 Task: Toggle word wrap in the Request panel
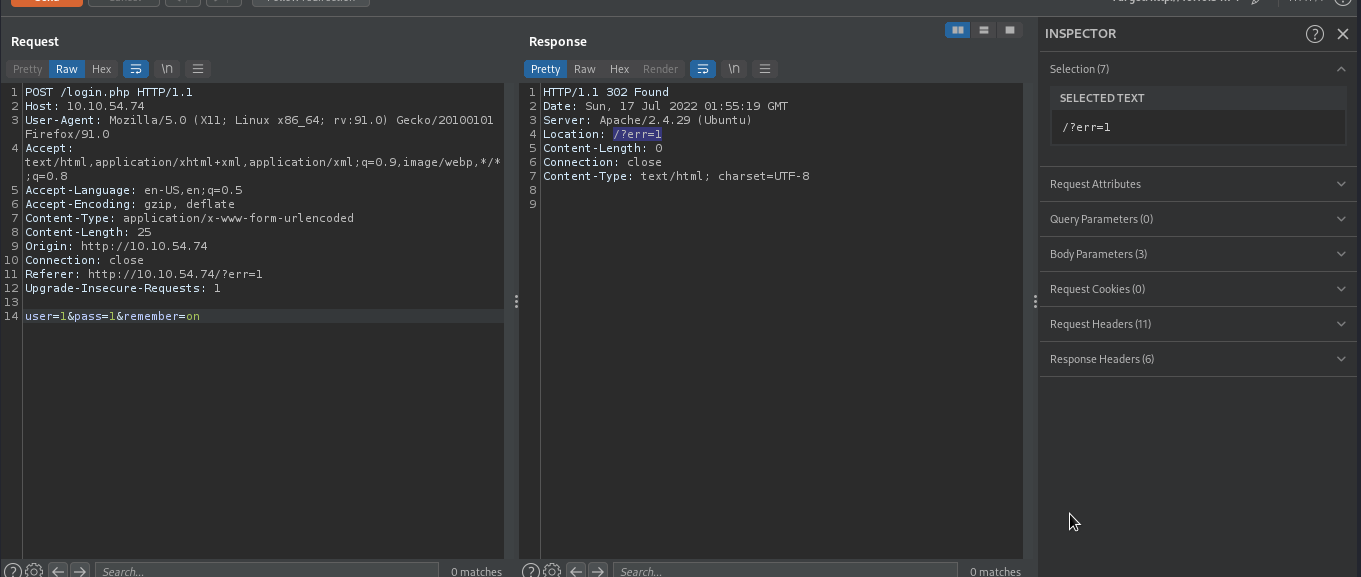pos(135,69)
